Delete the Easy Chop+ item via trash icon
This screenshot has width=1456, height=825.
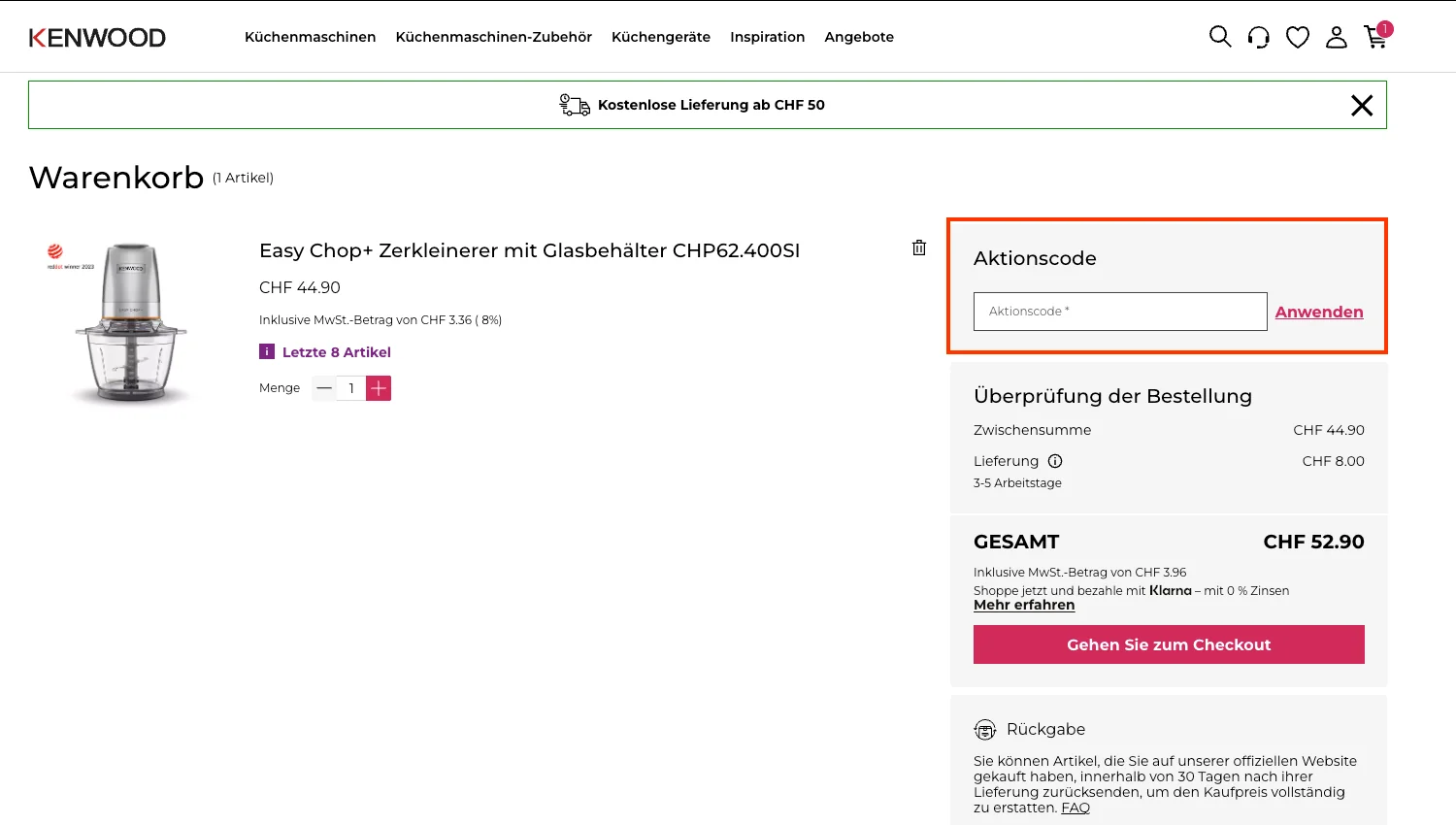click(x=918, y=247)
